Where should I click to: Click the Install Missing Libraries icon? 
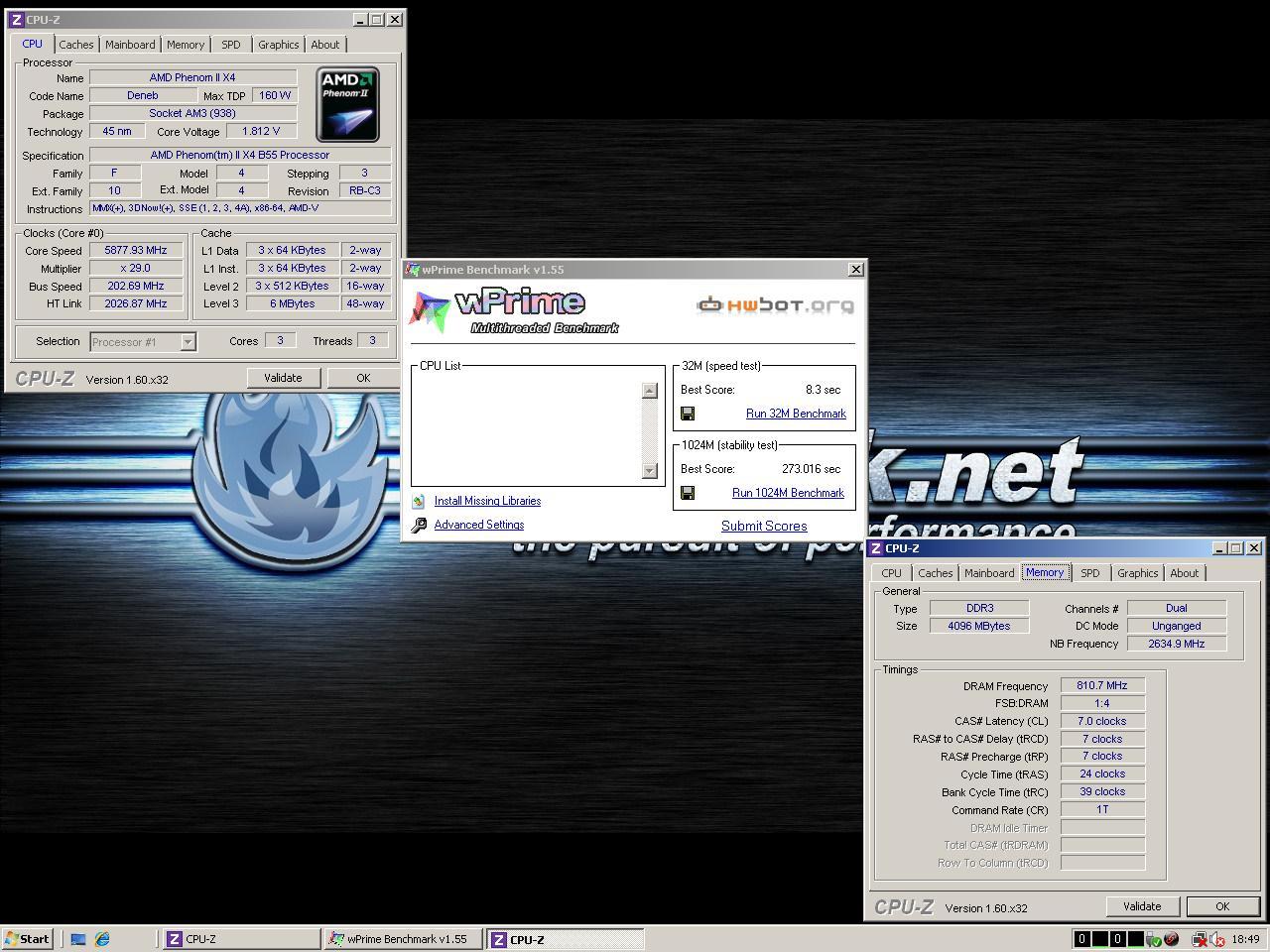pyautogui.click(x=419, y=502)
